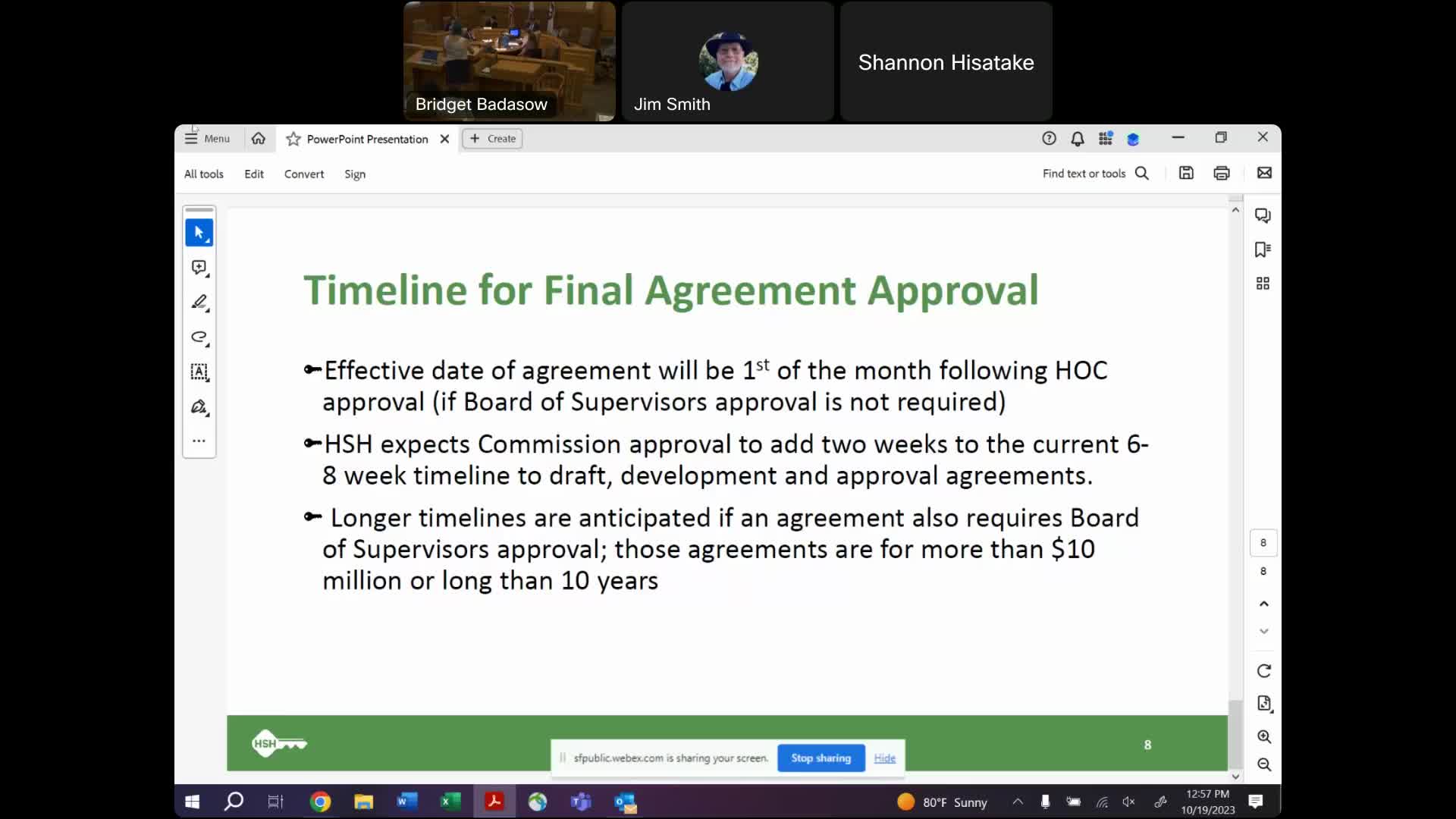
Task: Pick the freehand draw lasso tool
Action: [199, 337]
